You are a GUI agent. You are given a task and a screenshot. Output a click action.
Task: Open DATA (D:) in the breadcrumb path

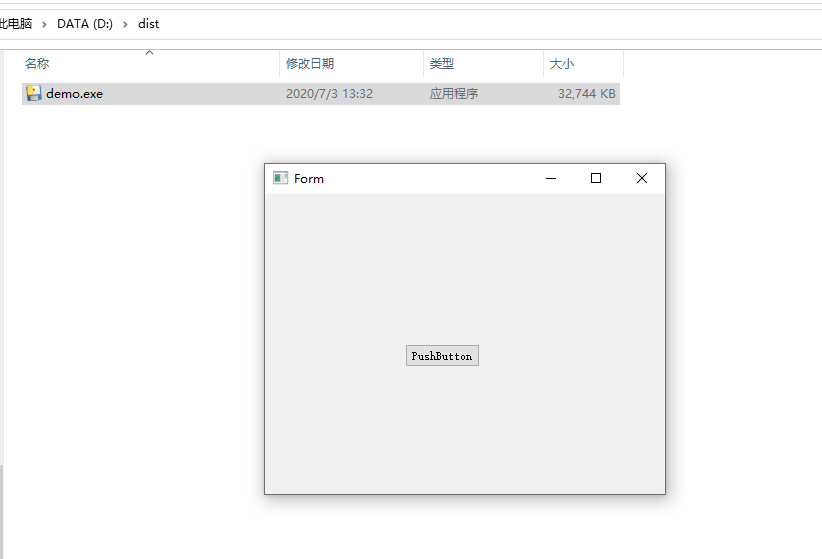pos(85,24)
